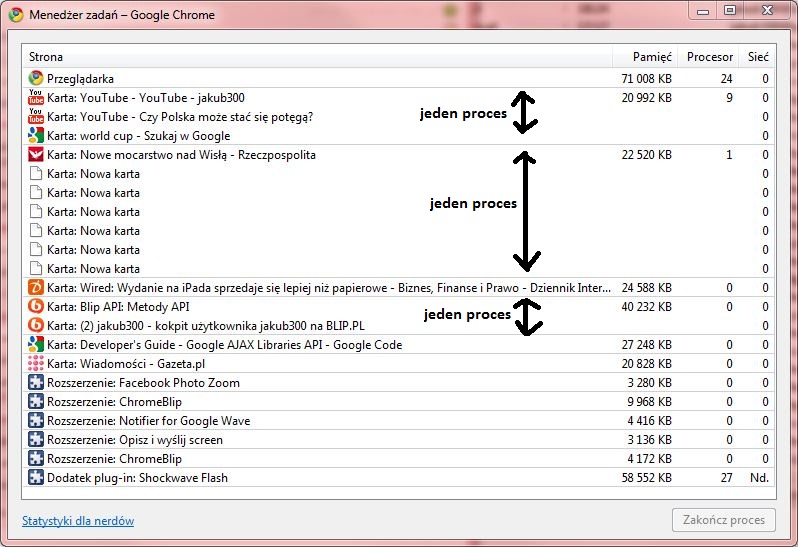This screenshot has width=798, height=547.
Task: Click the Rzeczpospolita icon in Nowe mocarstwo row
Action: (36, 155)
